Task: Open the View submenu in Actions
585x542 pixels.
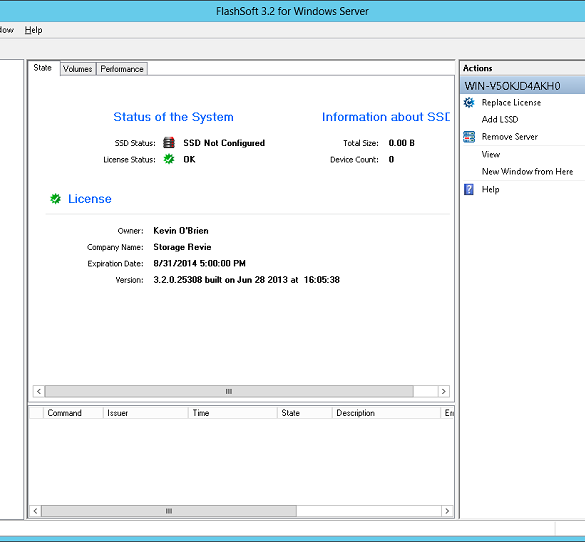Action: (x=491, y=154)
